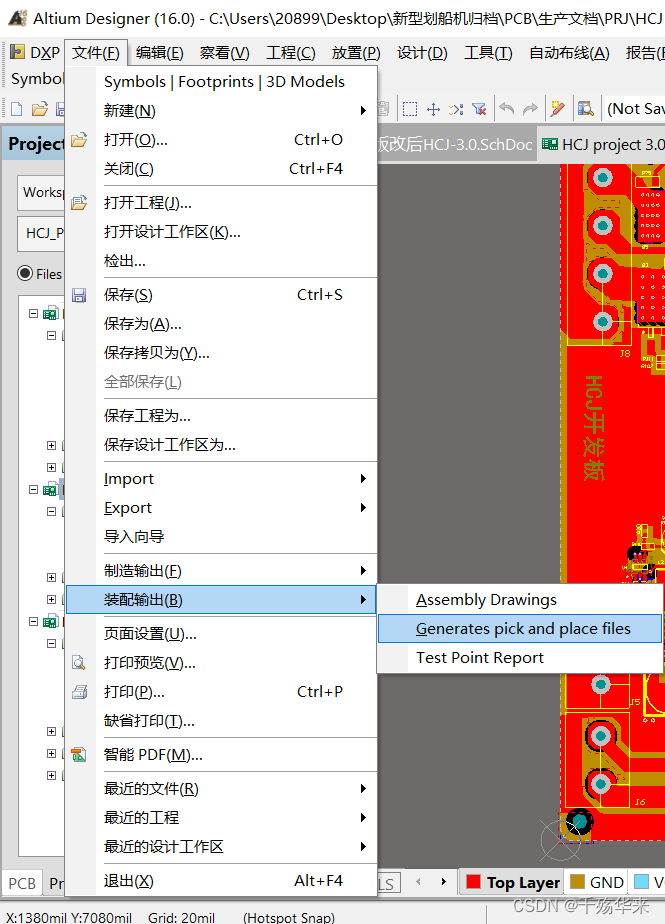Click the open folder toolbar icon
Screen dimensions: 665x924
pos(39,109)
